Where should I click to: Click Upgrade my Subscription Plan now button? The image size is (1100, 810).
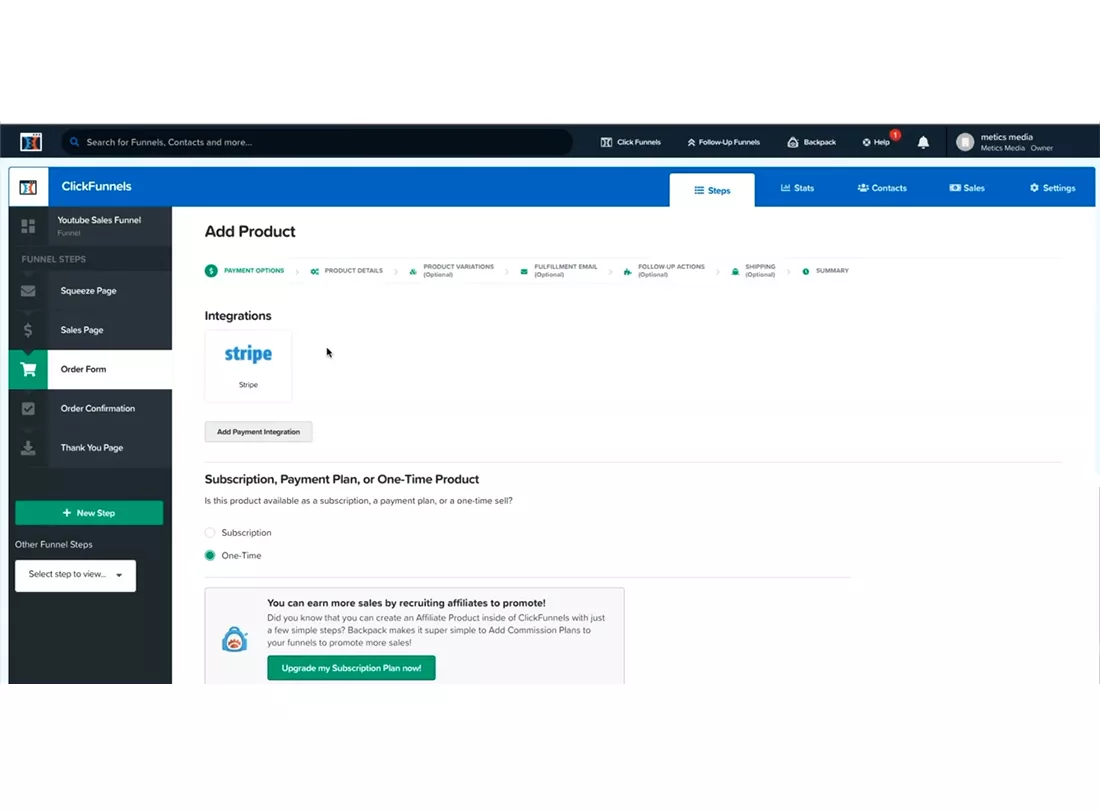click(x=351, y=668)
